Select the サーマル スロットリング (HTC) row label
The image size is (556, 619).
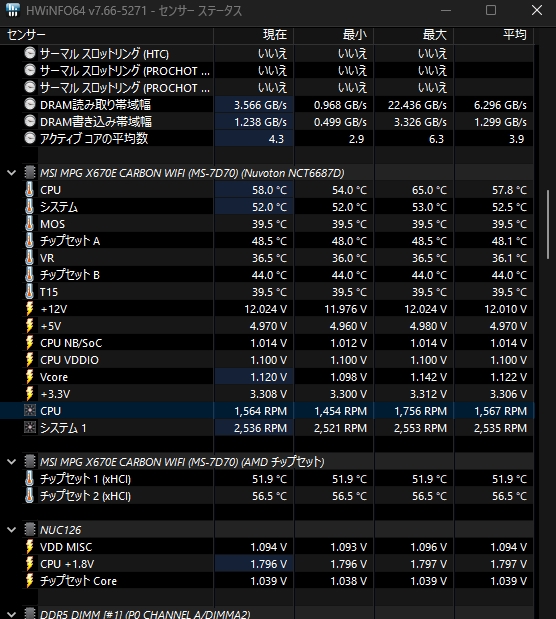[x=104, y=53]
